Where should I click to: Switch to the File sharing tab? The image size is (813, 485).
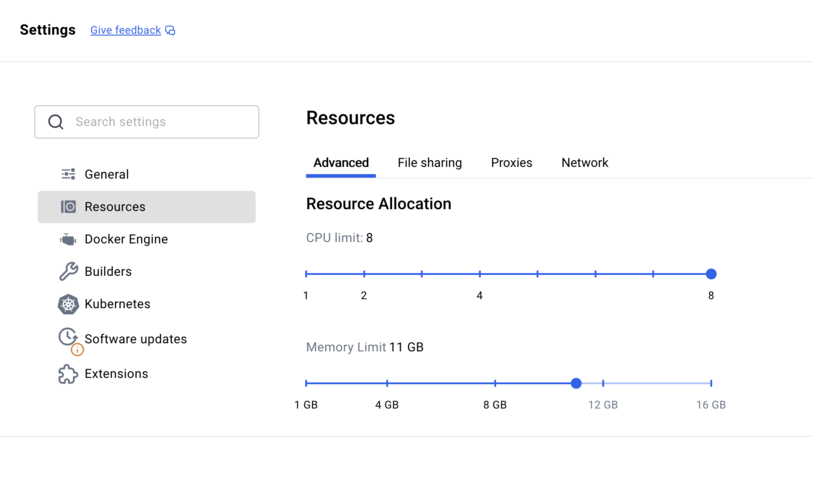430,163
